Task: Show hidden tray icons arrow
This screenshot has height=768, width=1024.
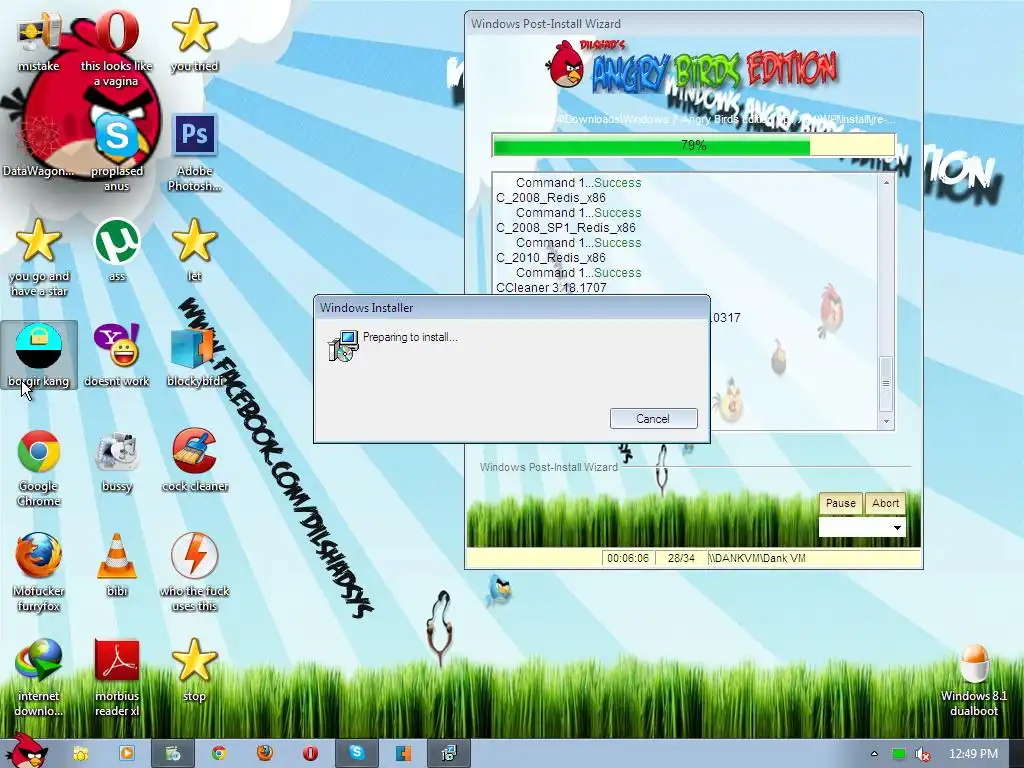Action: [x=874, y=754]
